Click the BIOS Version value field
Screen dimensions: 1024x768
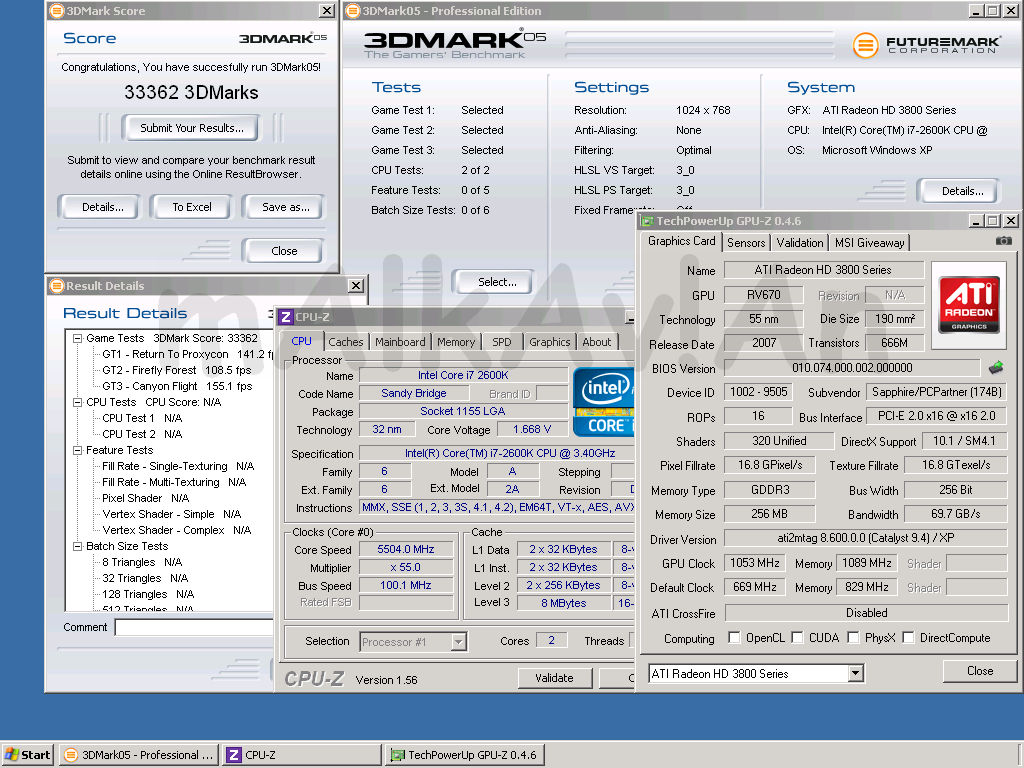click(852, 368)
